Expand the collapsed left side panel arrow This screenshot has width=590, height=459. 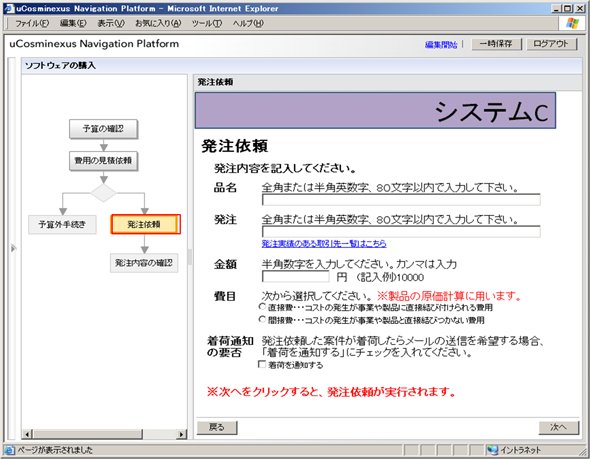click(x=13, y=248)
